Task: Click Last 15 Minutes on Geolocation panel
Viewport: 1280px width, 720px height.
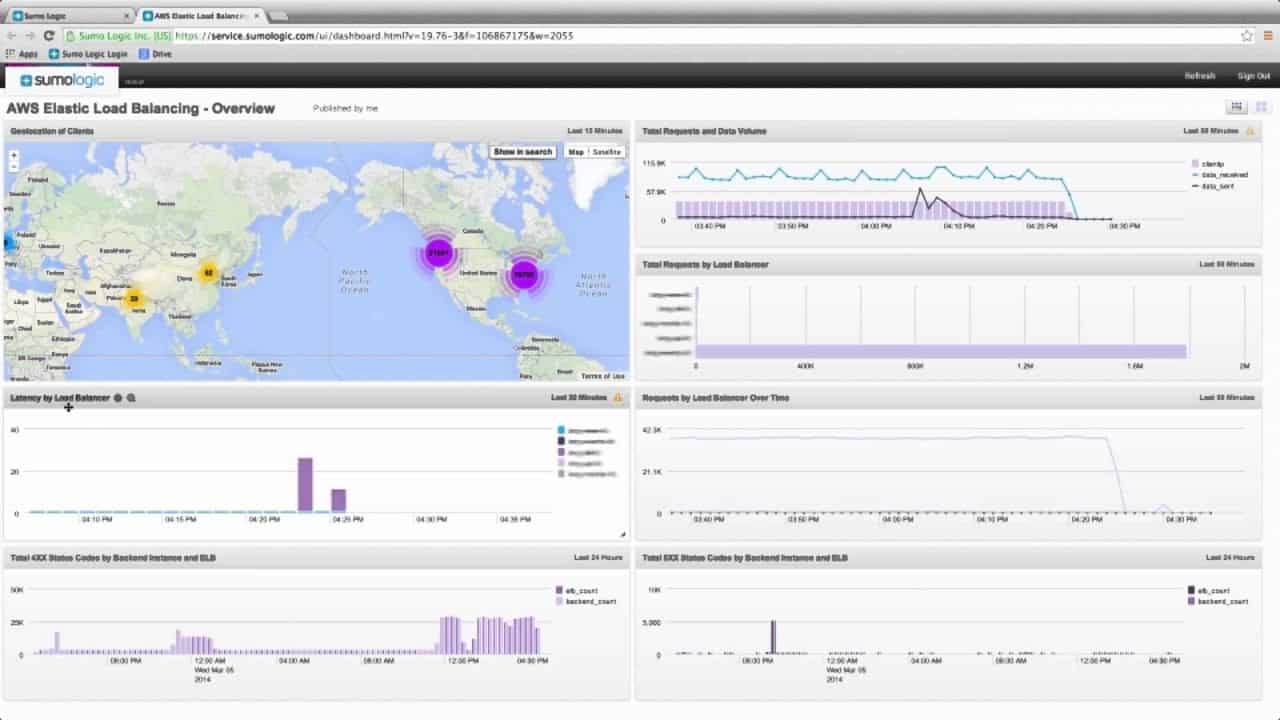Action: (595, 131)
